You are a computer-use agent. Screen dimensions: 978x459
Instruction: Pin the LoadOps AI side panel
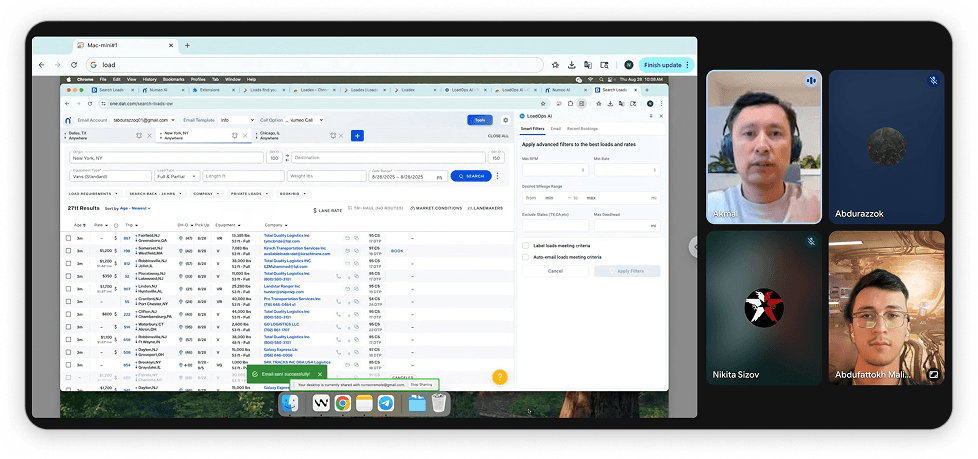[651, 116]
